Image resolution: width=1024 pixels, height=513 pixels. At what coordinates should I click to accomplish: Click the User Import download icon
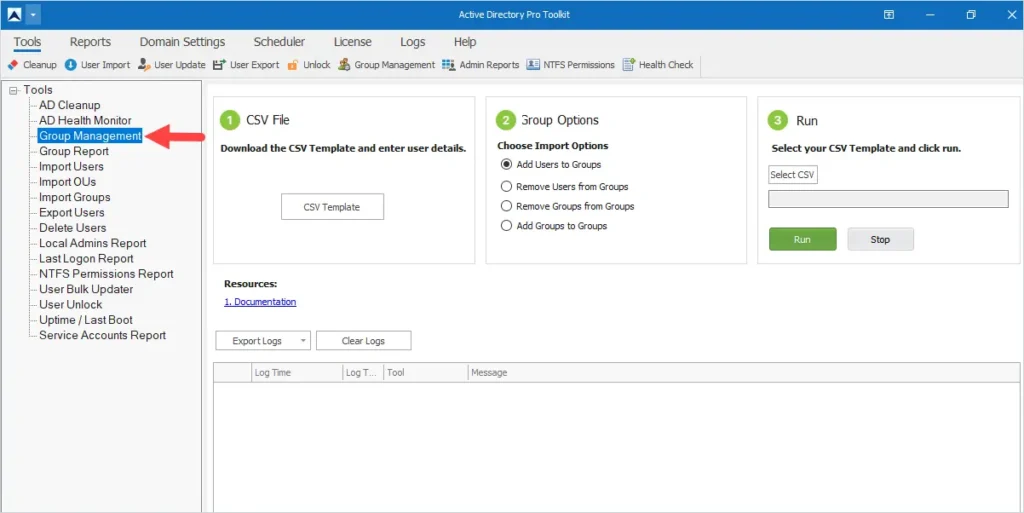[x=71, y=65]
